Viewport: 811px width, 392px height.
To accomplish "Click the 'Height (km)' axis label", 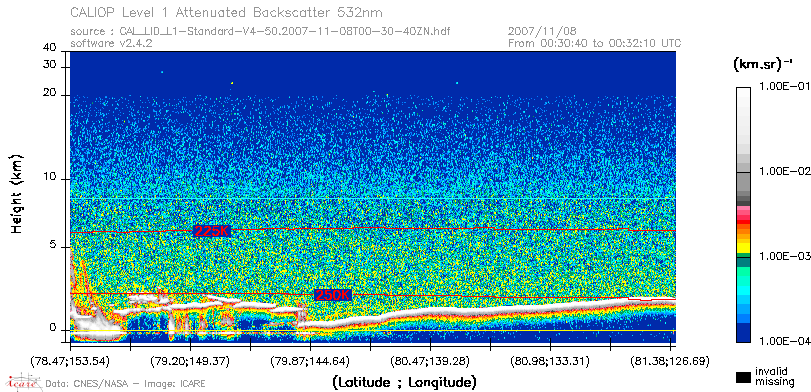I will point(17,194).
